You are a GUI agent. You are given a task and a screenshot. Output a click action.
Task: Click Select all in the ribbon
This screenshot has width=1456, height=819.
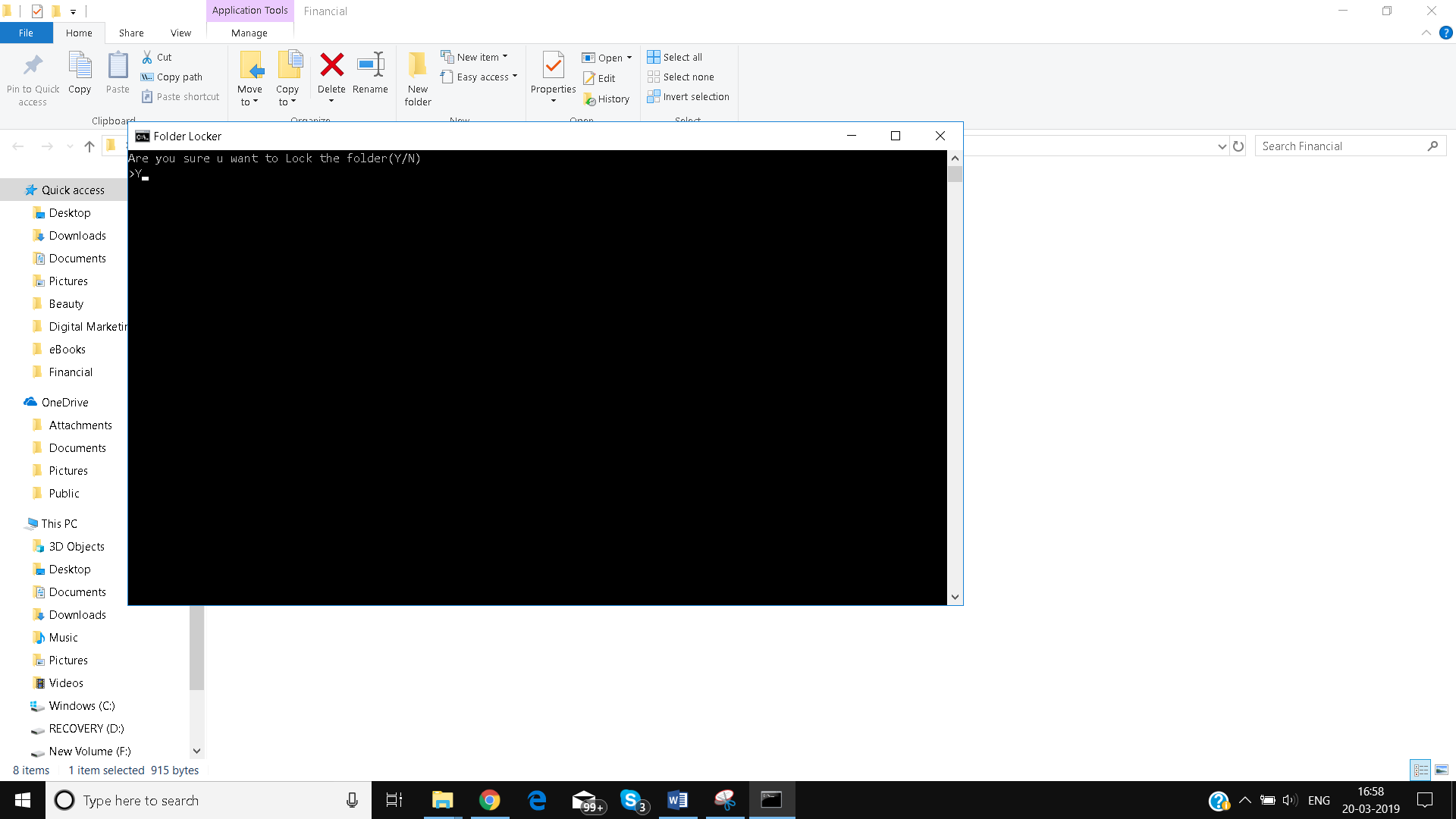pyautogui.click(x=675, y=57)
